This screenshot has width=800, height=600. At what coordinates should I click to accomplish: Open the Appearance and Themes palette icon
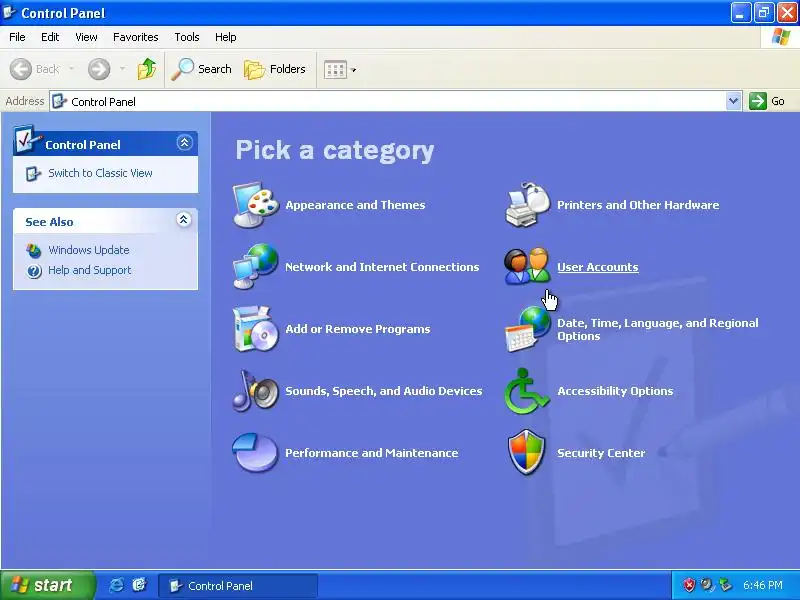pyautogui.click(x=256, y=205)
